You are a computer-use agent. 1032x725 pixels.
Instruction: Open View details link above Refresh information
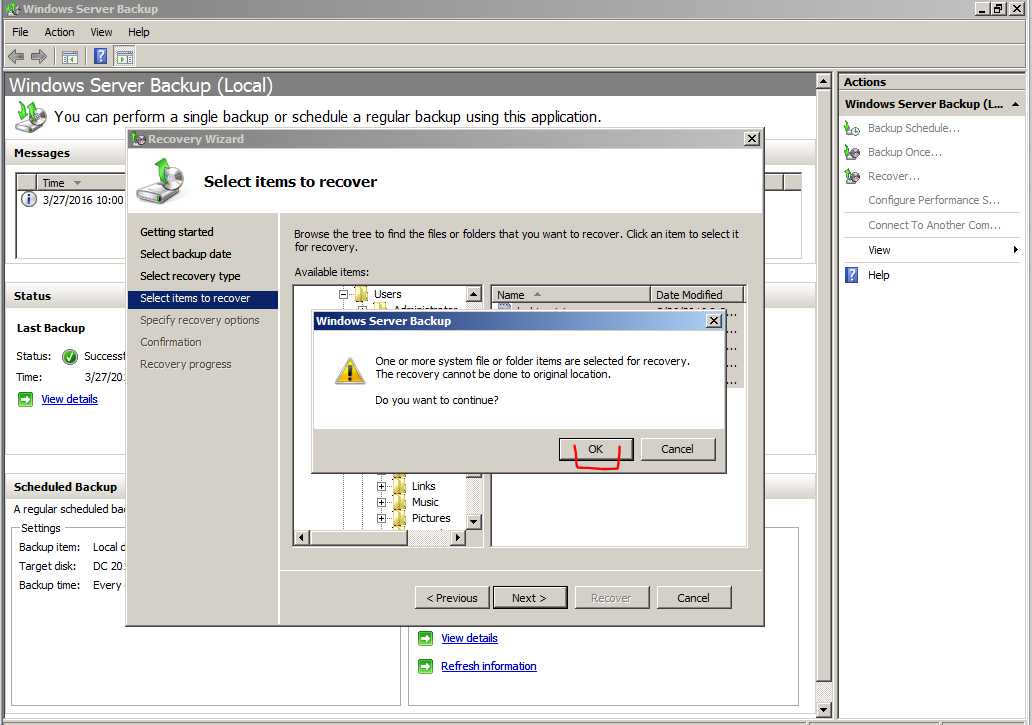[469, 638]
